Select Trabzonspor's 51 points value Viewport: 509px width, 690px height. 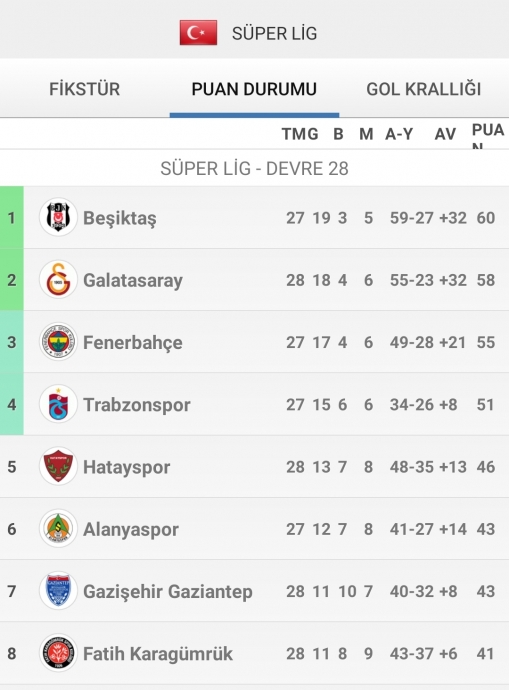pyautogui.click(x=486, y=404)
